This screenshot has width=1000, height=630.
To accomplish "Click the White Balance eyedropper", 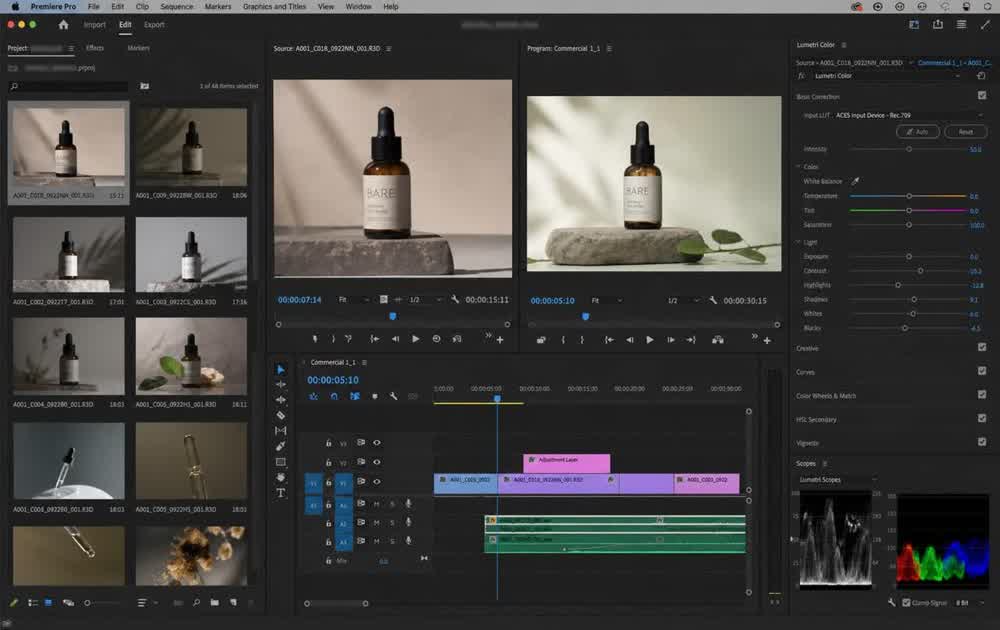I will click(x=855, y=181).
